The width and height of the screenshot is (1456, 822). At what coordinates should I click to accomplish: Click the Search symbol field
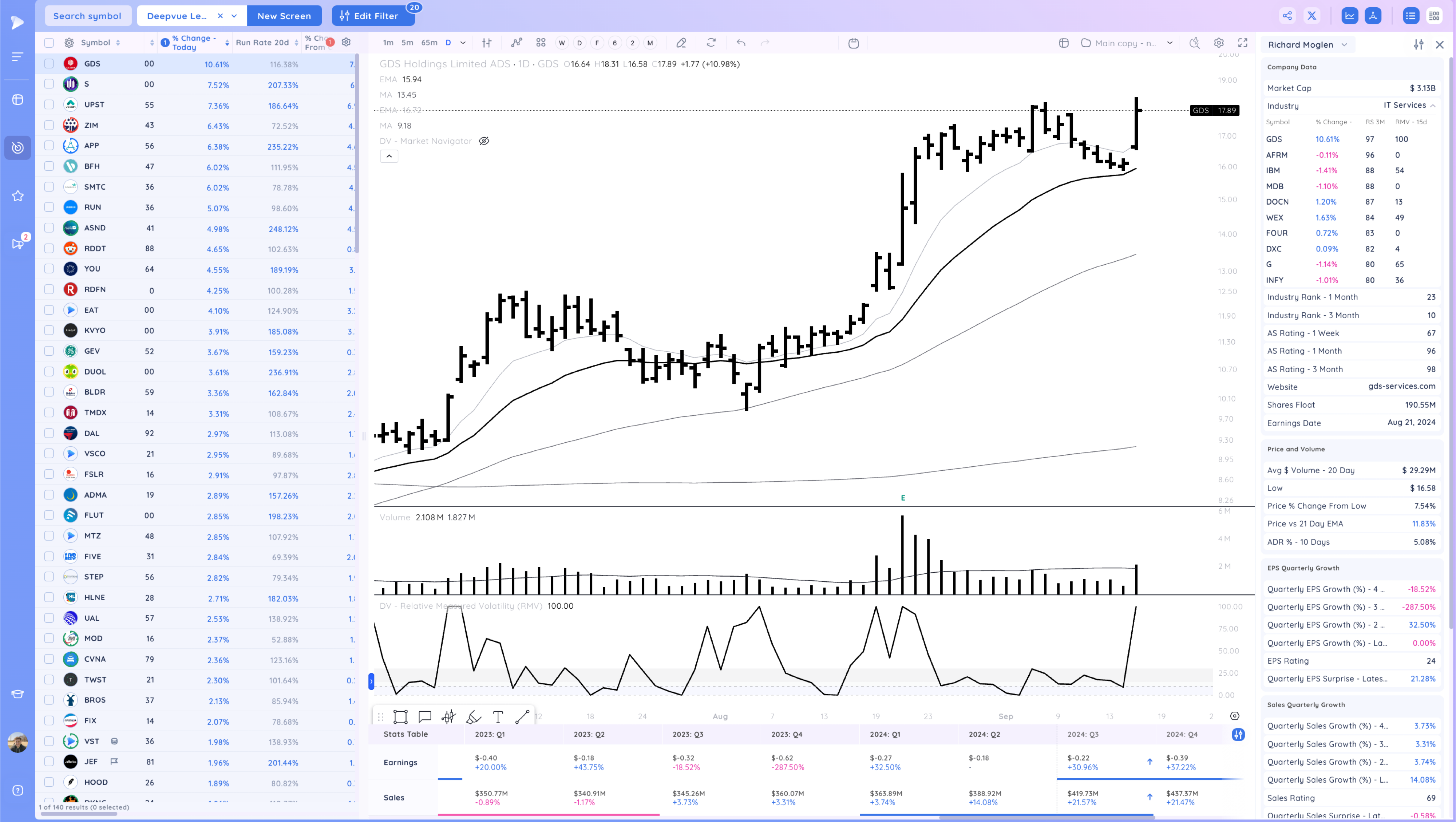click(x=87, y=16)
